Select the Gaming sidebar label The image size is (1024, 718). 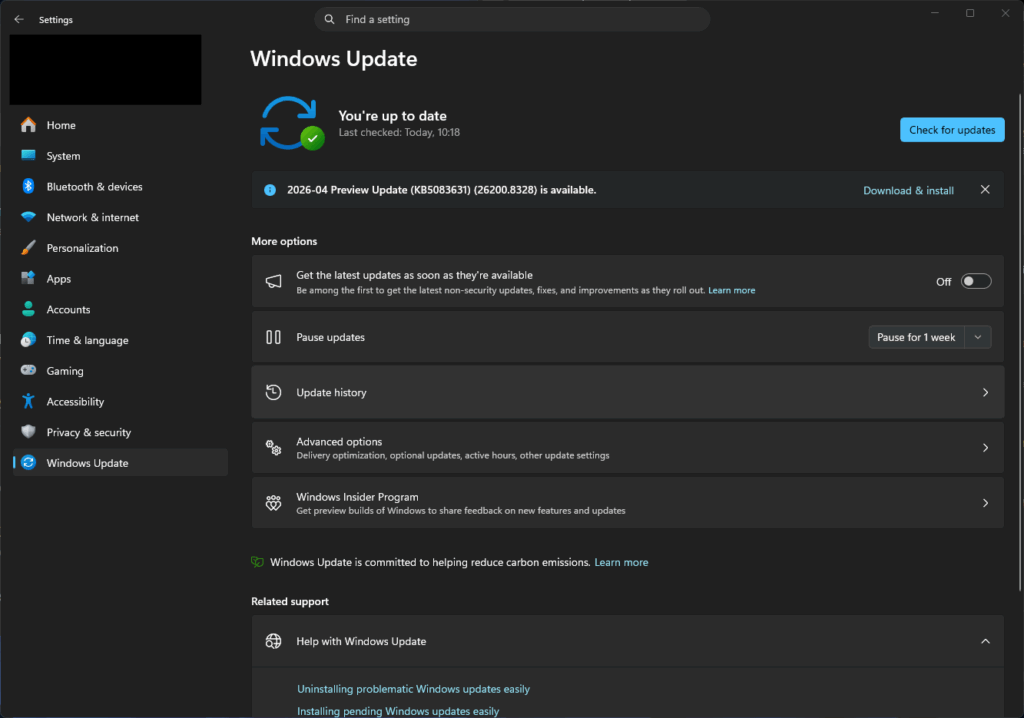tap(65, 370)
